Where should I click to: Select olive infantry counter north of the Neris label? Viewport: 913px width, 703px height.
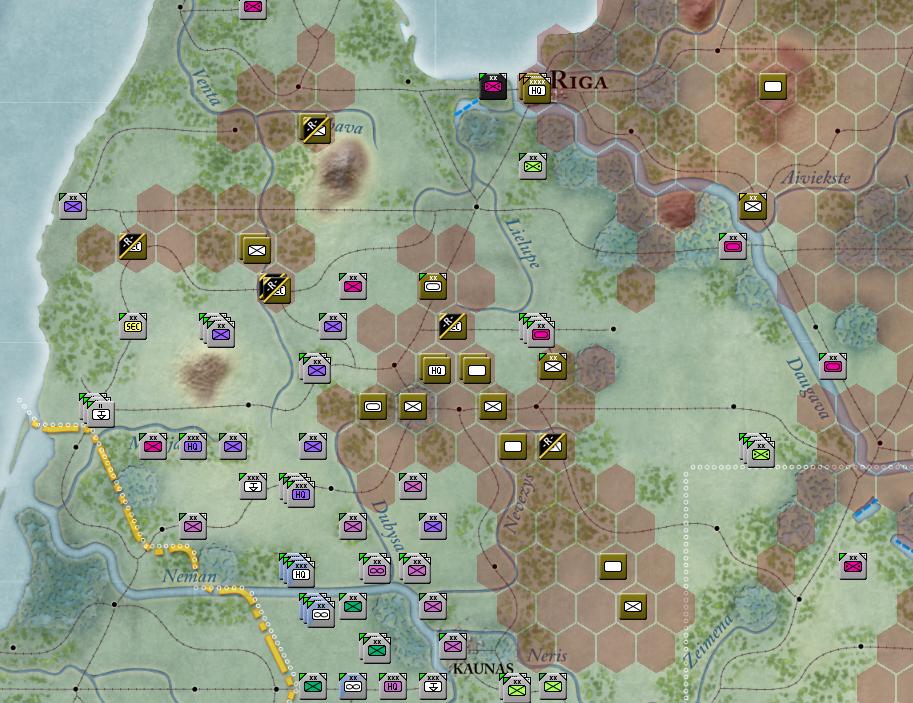[x=632, y=606]
